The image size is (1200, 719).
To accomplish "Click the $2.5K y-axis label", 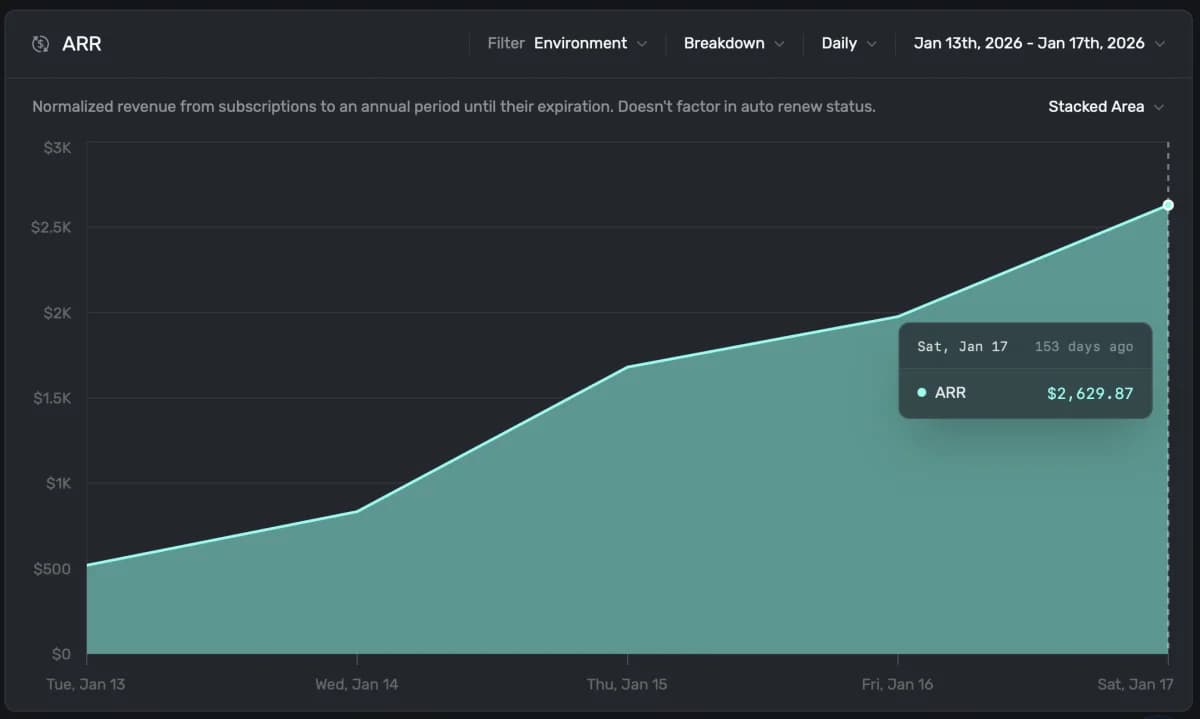I will tap(51, 228).
